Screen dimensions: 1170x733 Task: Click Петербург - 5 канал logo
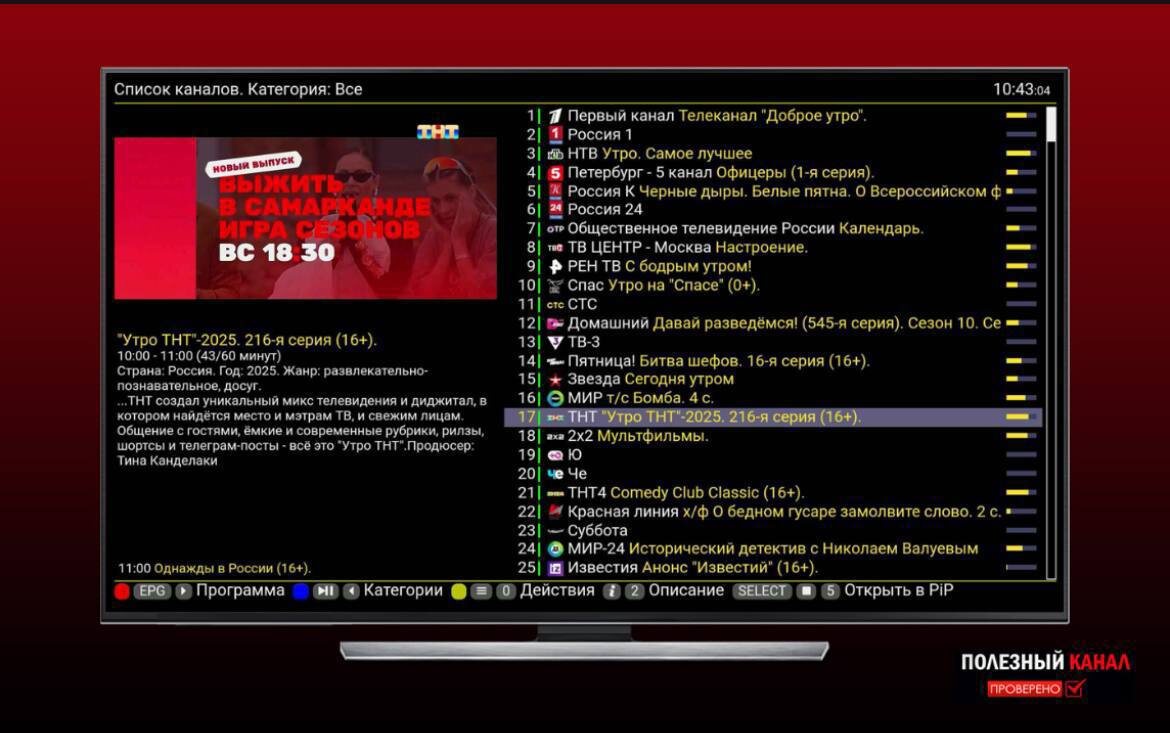coord(555,172)
